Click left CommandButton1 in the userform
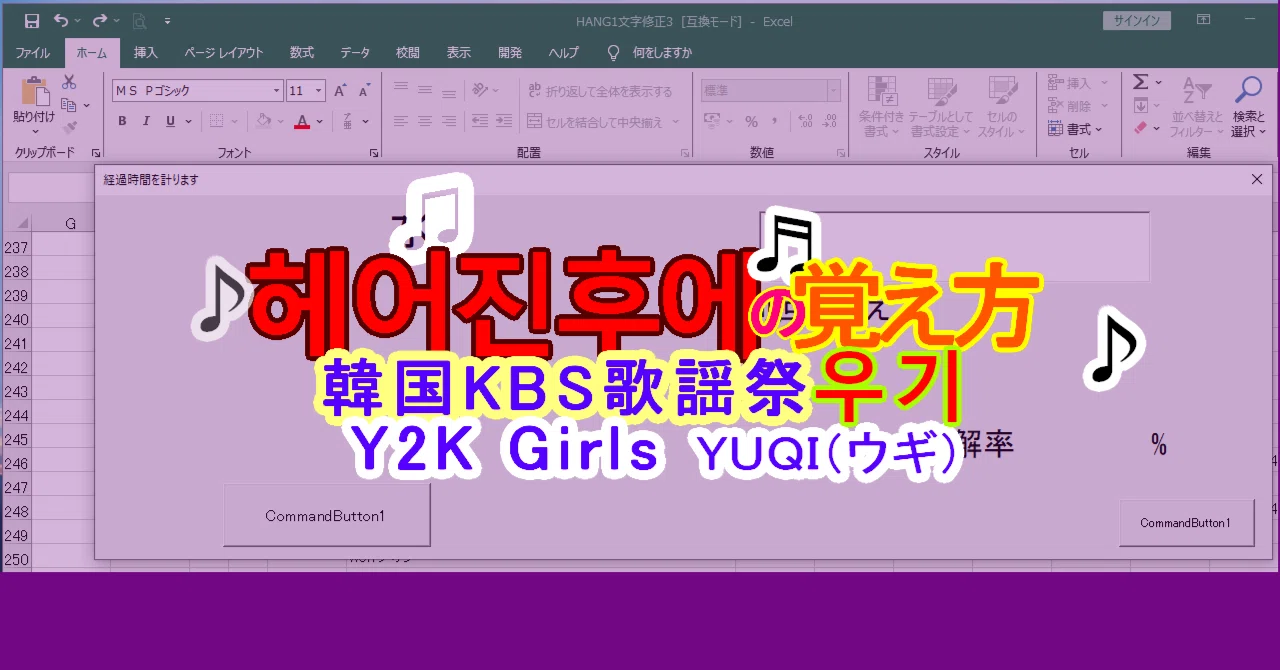 [x=326, y=516]
